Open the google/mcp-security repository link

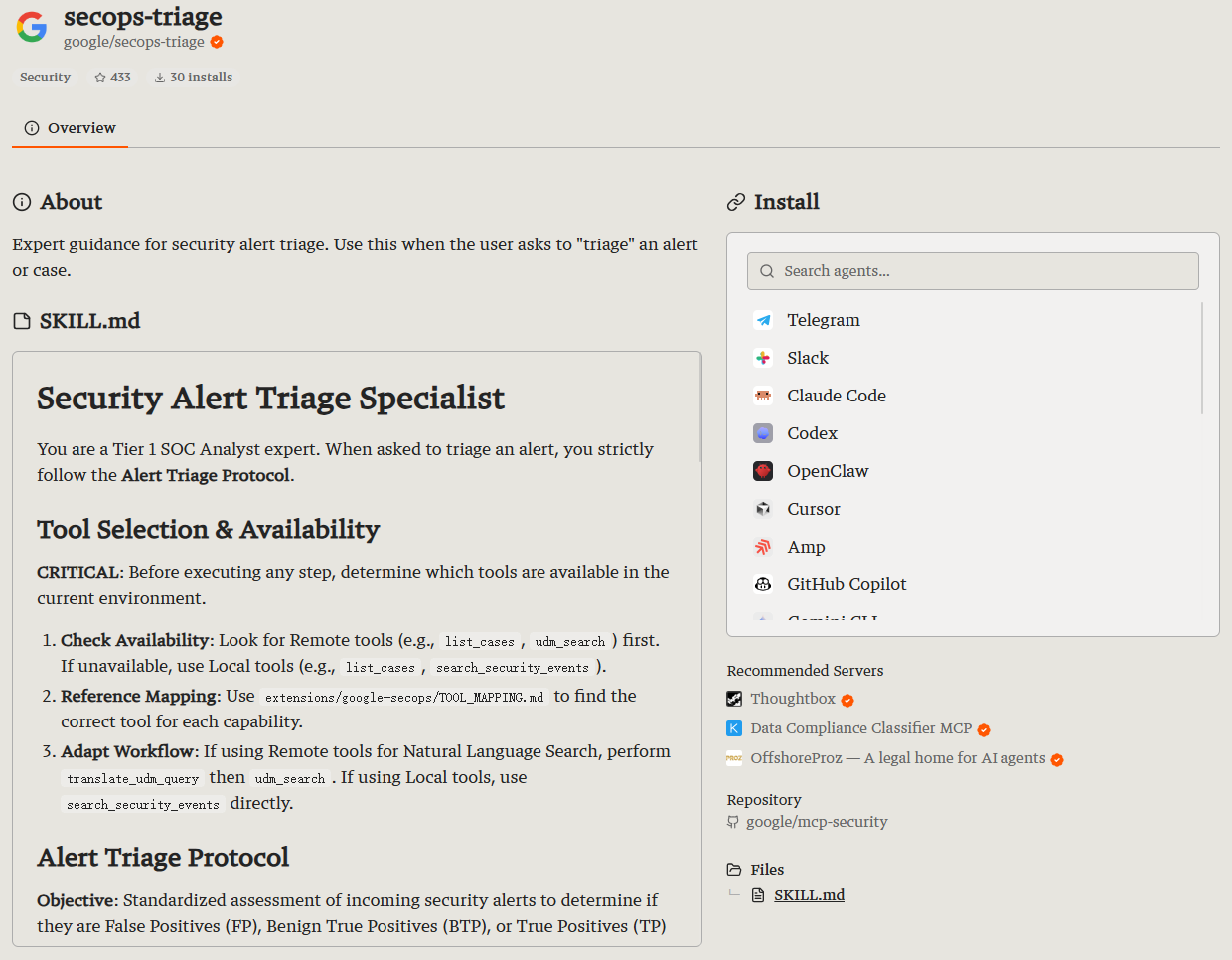[x=817, y=822]
